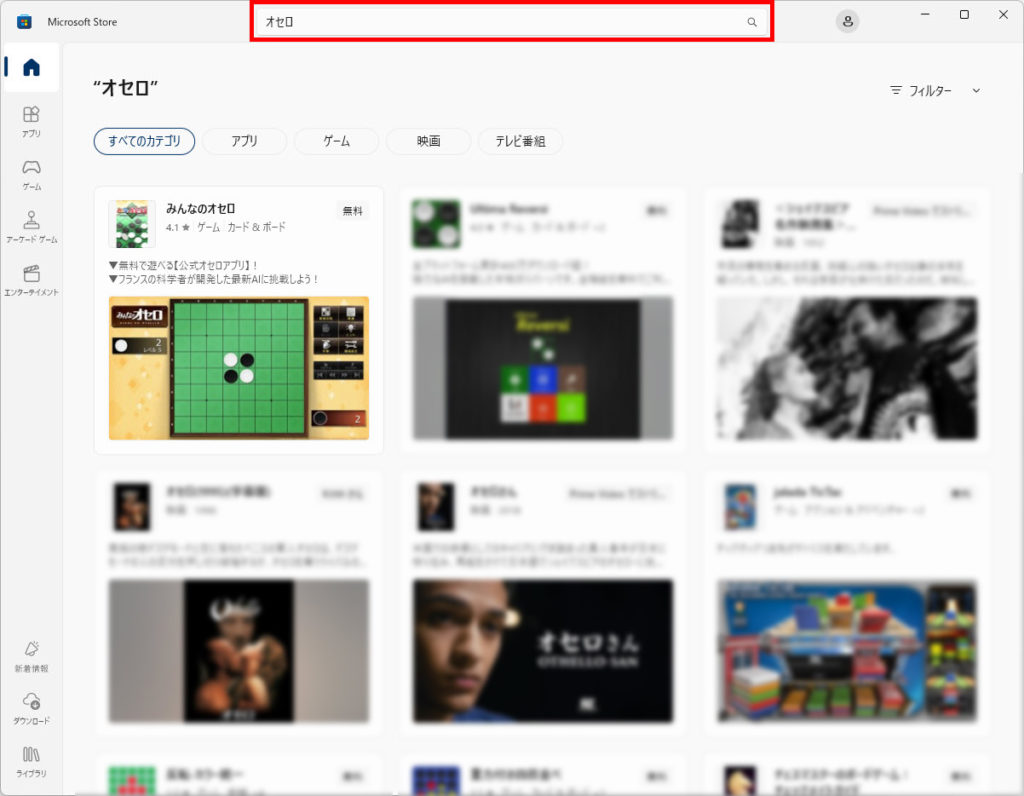Image resolution: width=1024 pixels, height=796 pixels.
Task: Open the アプリ section in sidebar
Action: 31,120
